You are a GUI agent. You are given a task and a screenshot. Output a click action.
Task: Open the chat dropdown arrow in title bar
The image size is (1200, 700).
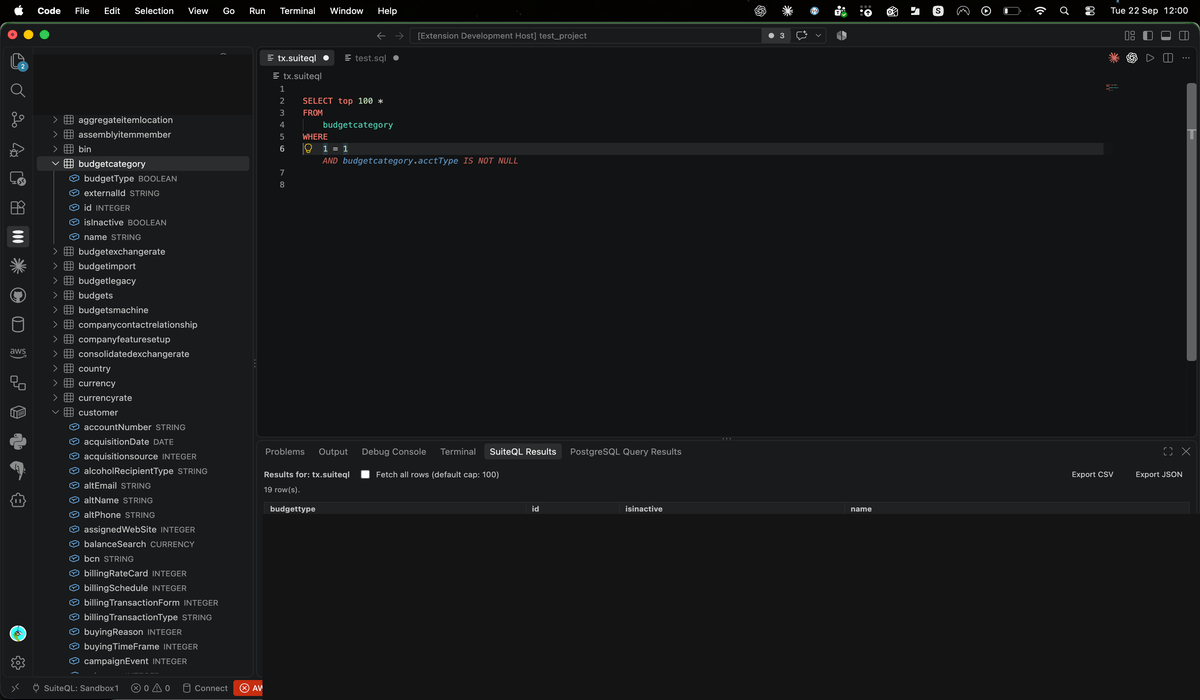pyautogui.click(x=819, y=35)
